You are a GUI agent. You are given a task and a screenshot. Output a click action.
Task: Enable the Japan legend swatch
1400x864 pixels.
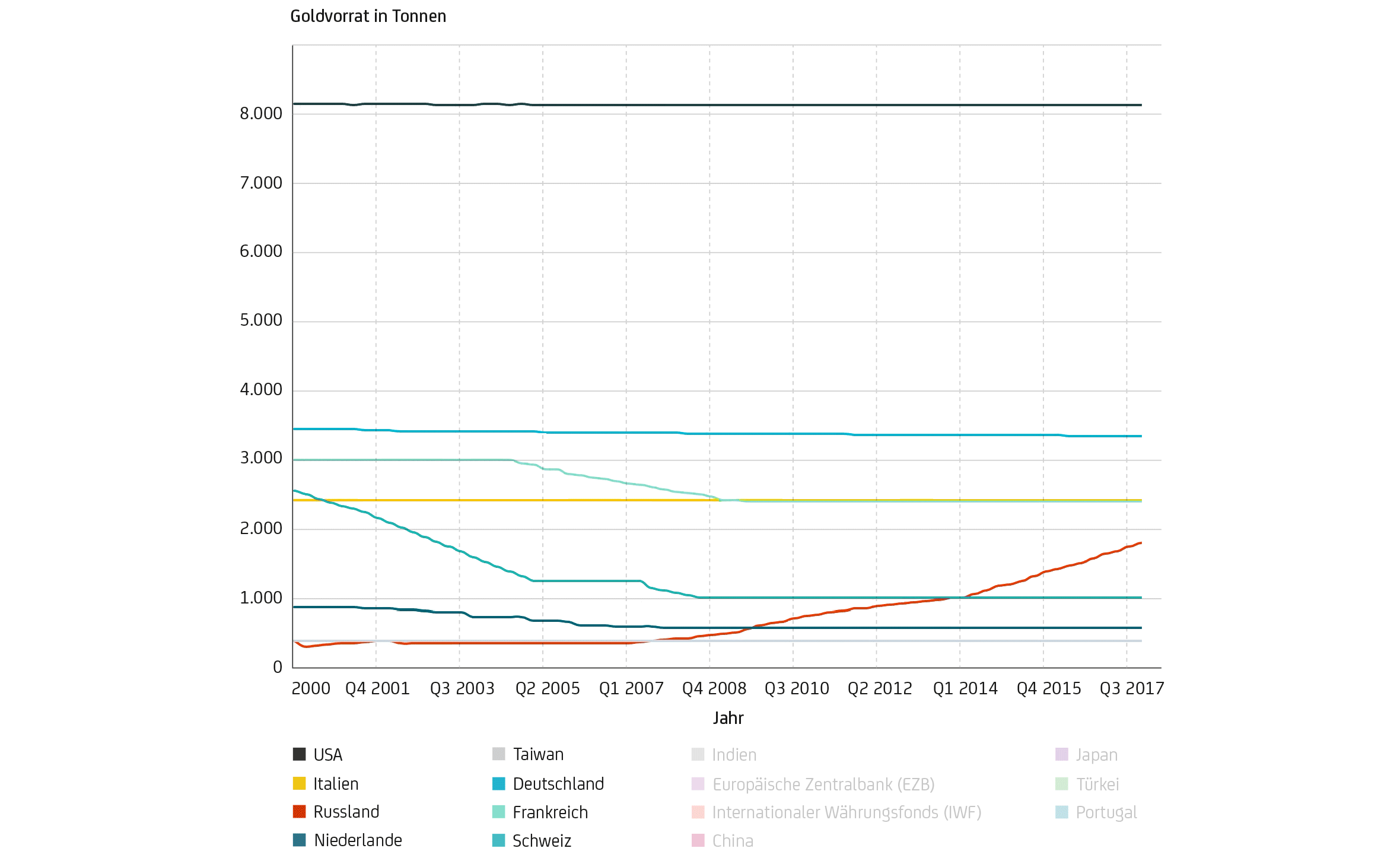tap(1062, 754)
